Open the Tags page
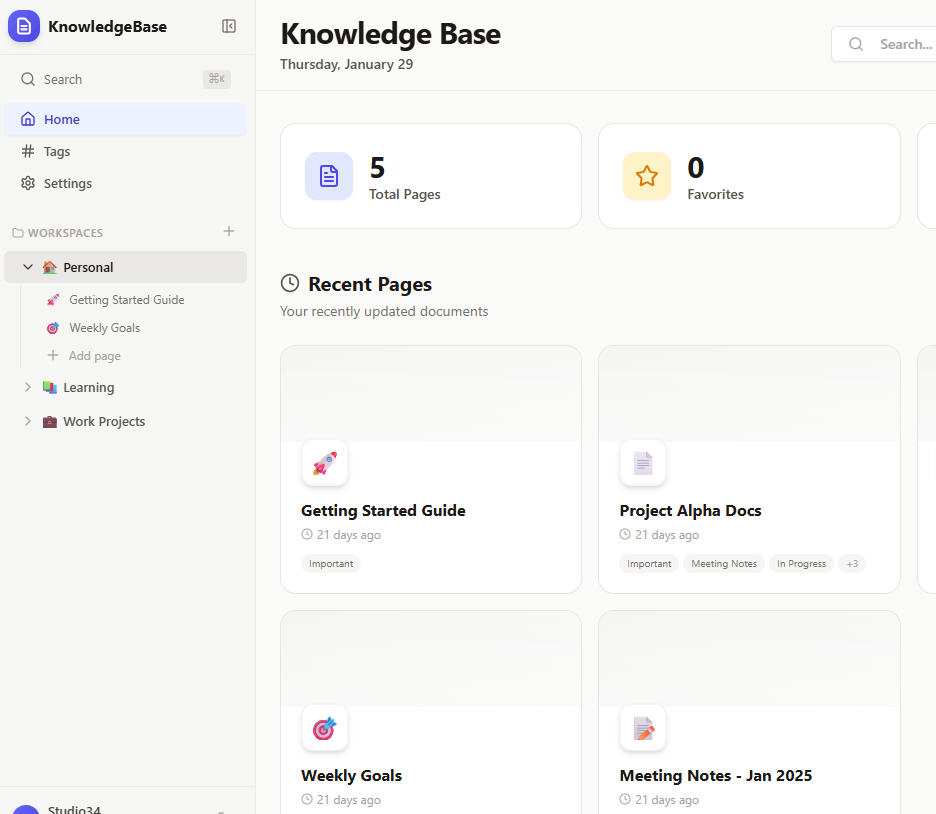Image resolution: width=936 pixels, height=814 pixels. (x=125, y=152)
